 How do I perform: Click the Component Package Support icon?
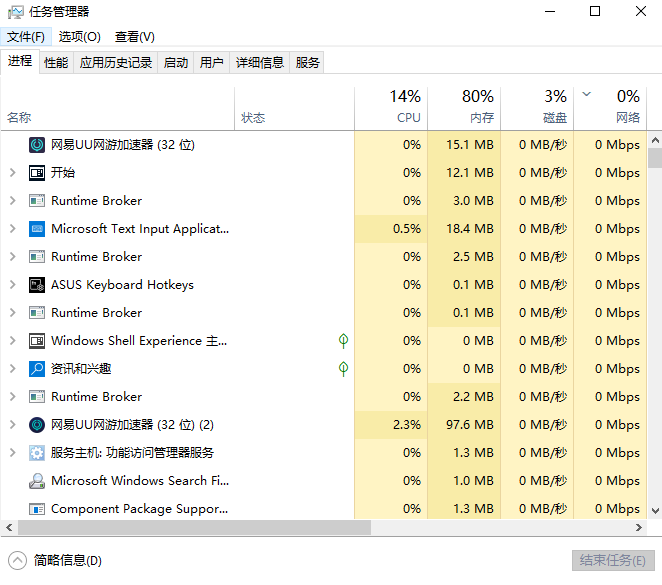37,509
